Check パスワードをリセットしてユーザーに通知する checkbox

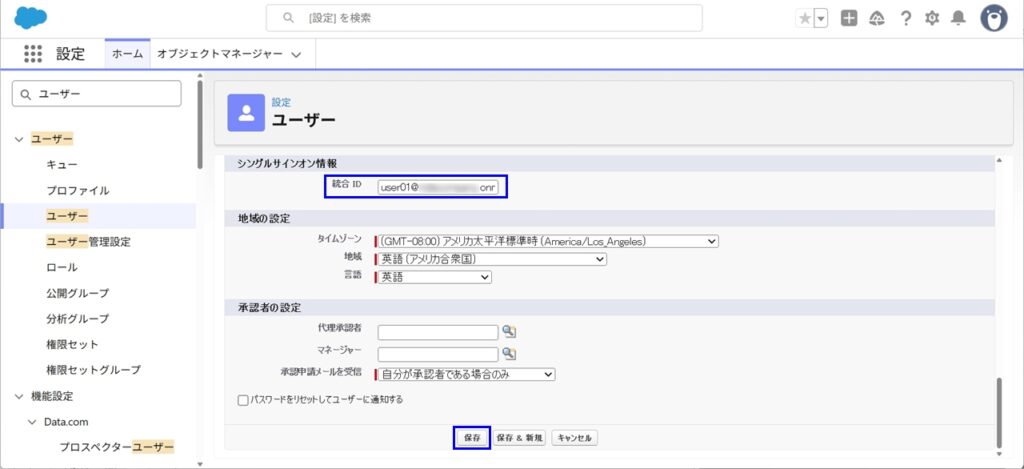(x=243, y=400)
